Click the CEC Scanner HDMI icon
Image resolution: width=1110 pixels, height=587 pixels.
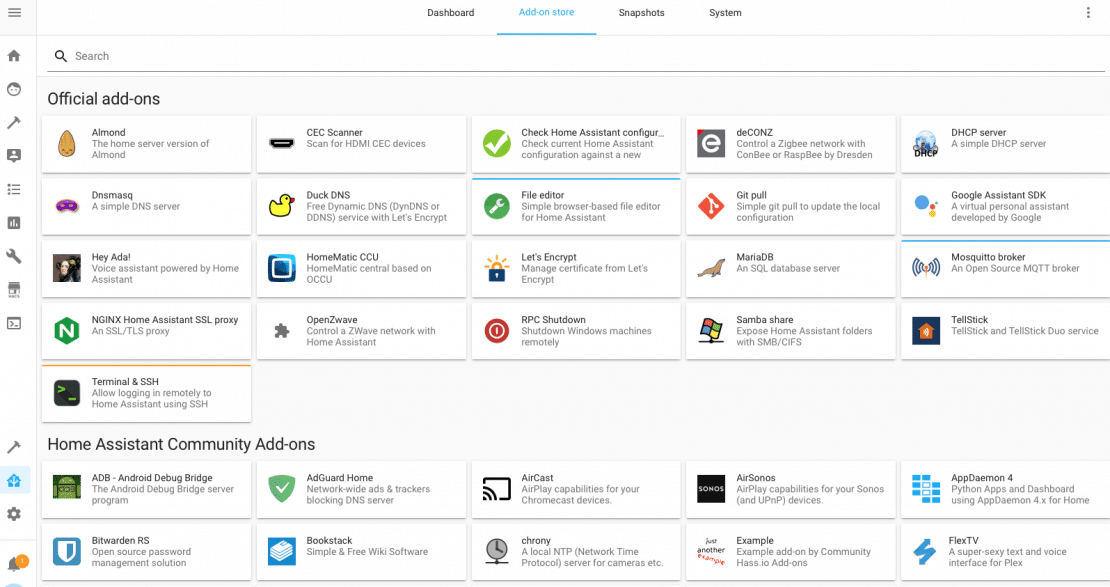(x=282, y=144)
